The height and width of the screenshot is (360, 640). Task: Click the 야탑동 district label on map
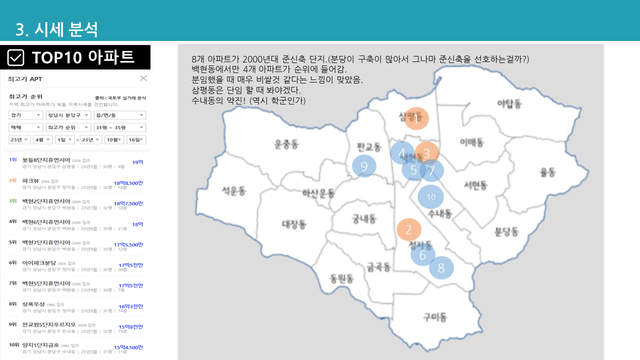click(509, 104)
